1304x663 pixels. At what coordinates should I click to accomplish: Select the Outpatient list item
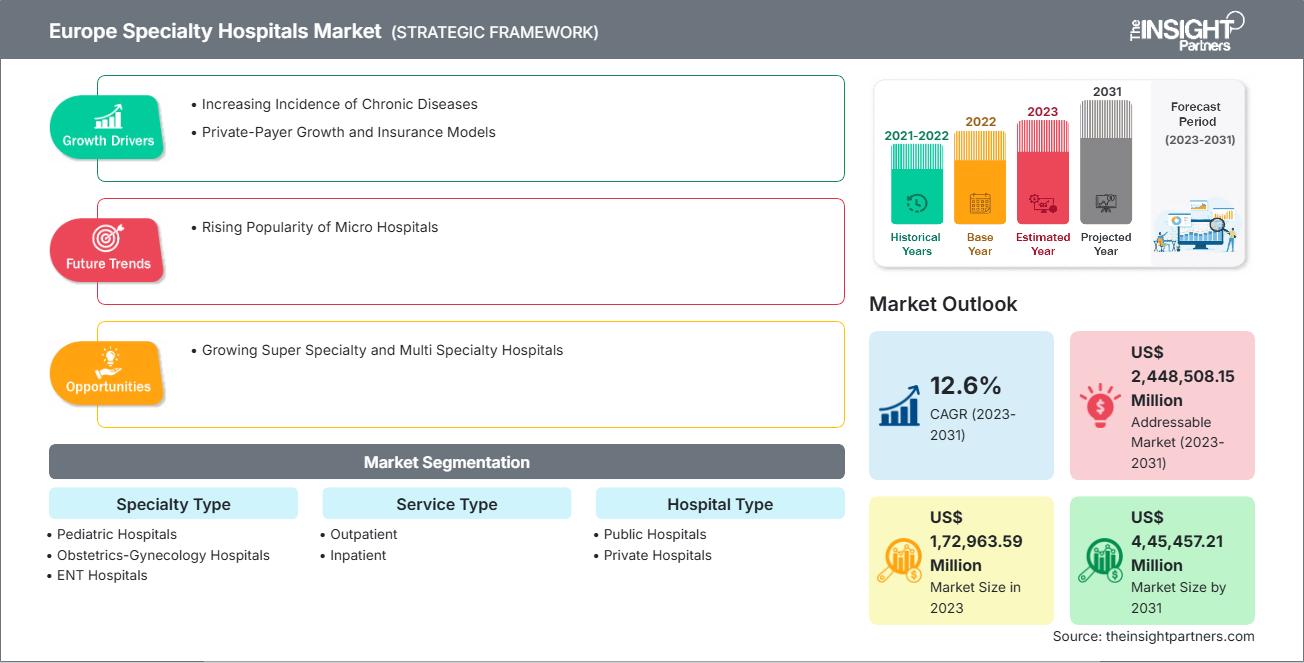coord(362,534)
